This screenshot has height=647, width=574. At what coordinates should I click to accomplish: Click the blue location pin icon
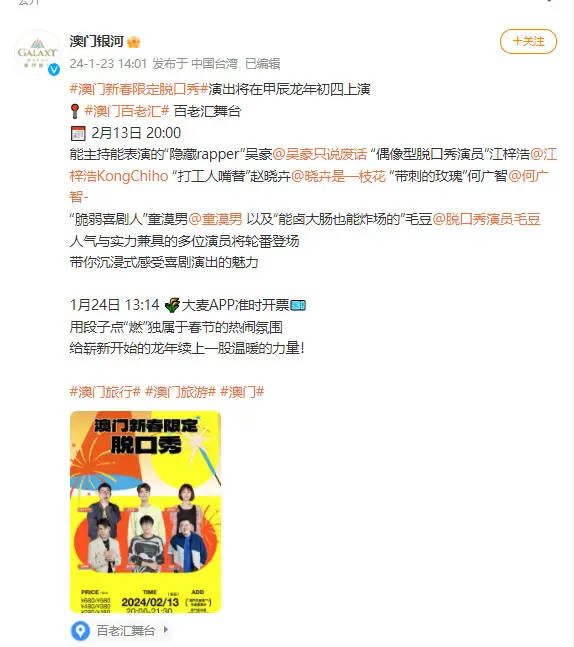80,631
